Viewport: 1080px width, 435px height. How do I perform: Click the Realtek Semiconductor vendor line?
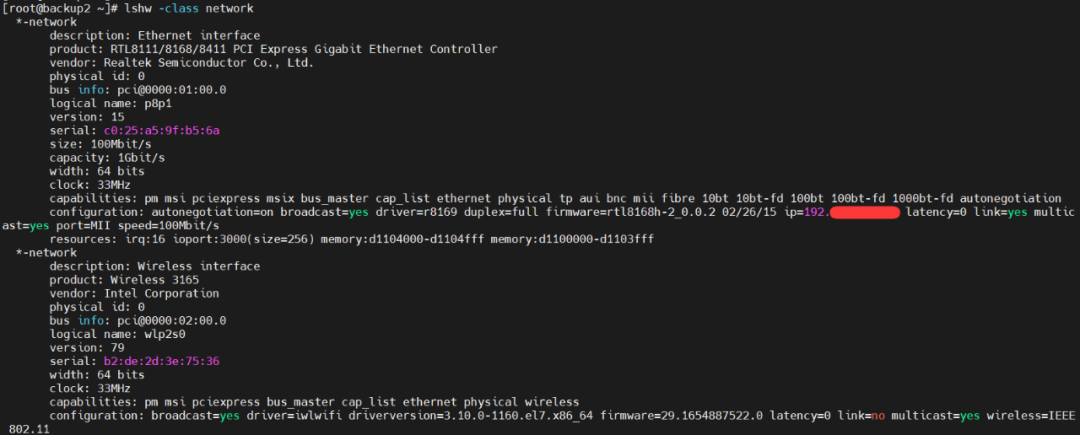click(182, 63)
